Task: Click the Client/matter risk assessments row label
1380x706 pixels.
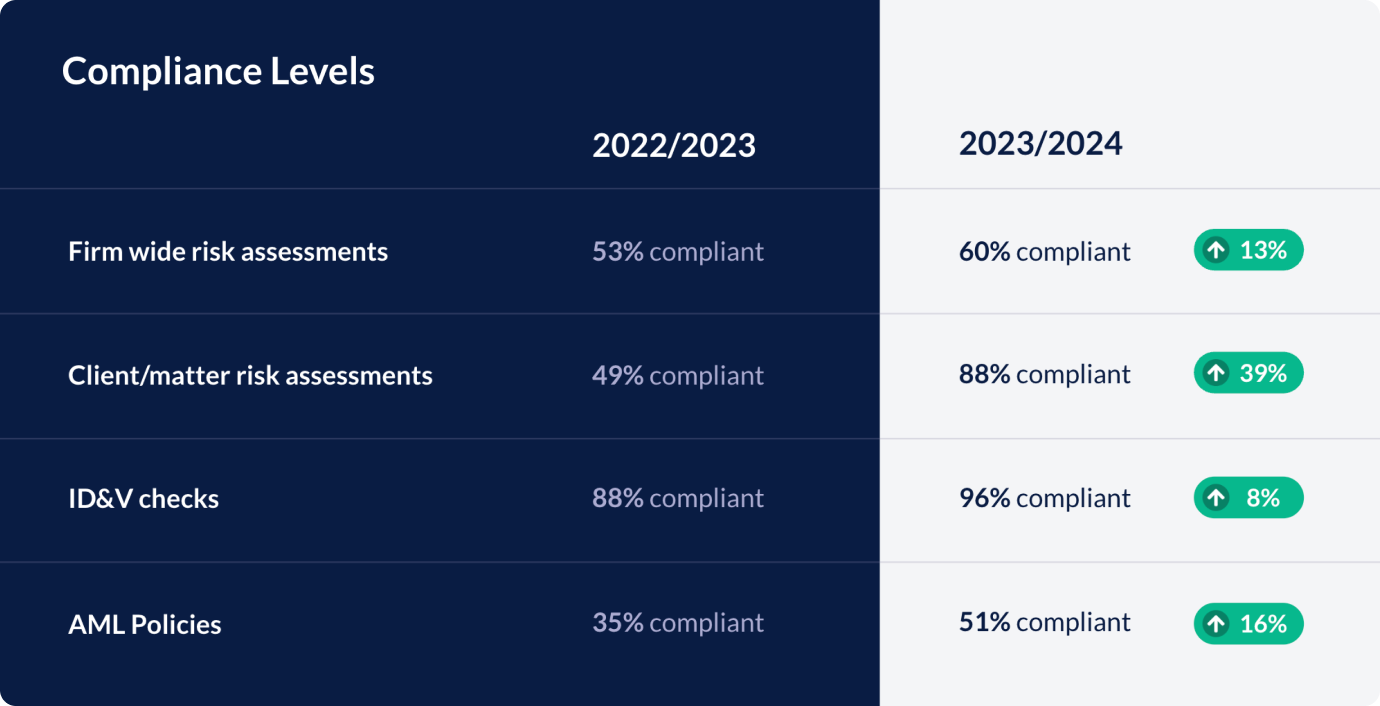Action: pyautogui.click(x=250, y=375)
